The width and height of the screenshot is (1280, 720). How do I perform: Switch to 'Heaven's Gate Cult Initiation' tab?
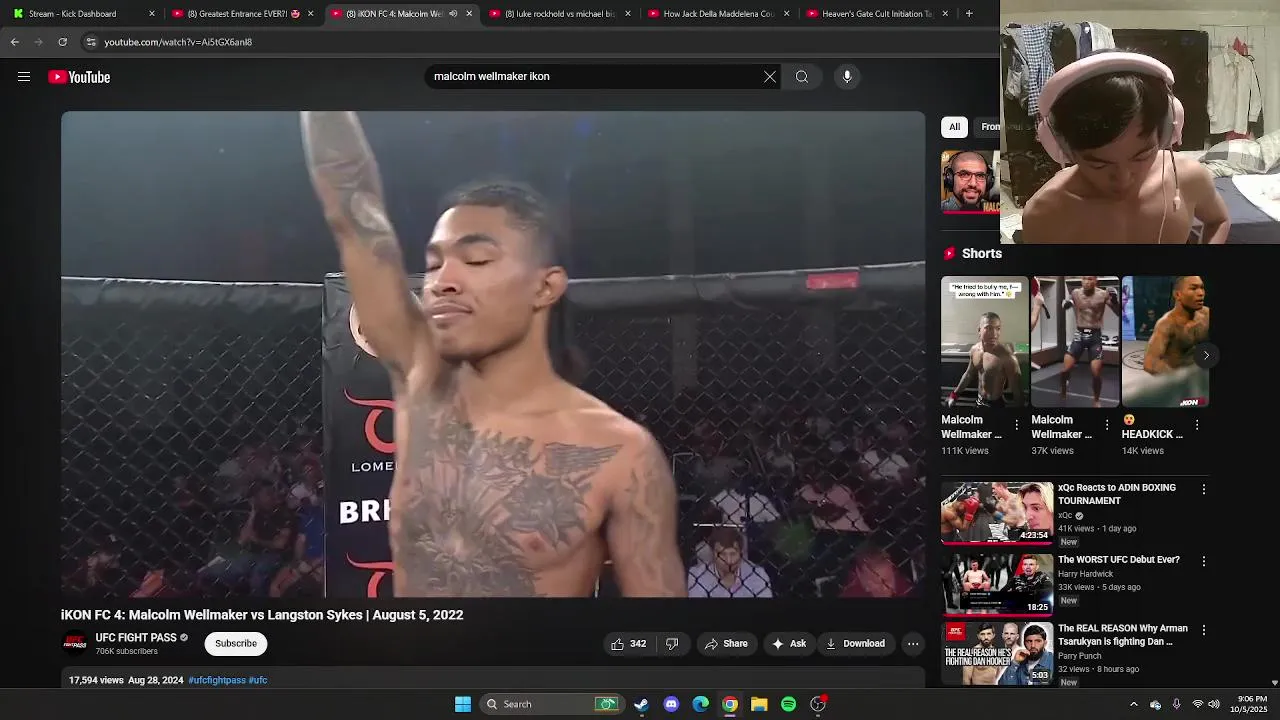[x=877, y=14]
